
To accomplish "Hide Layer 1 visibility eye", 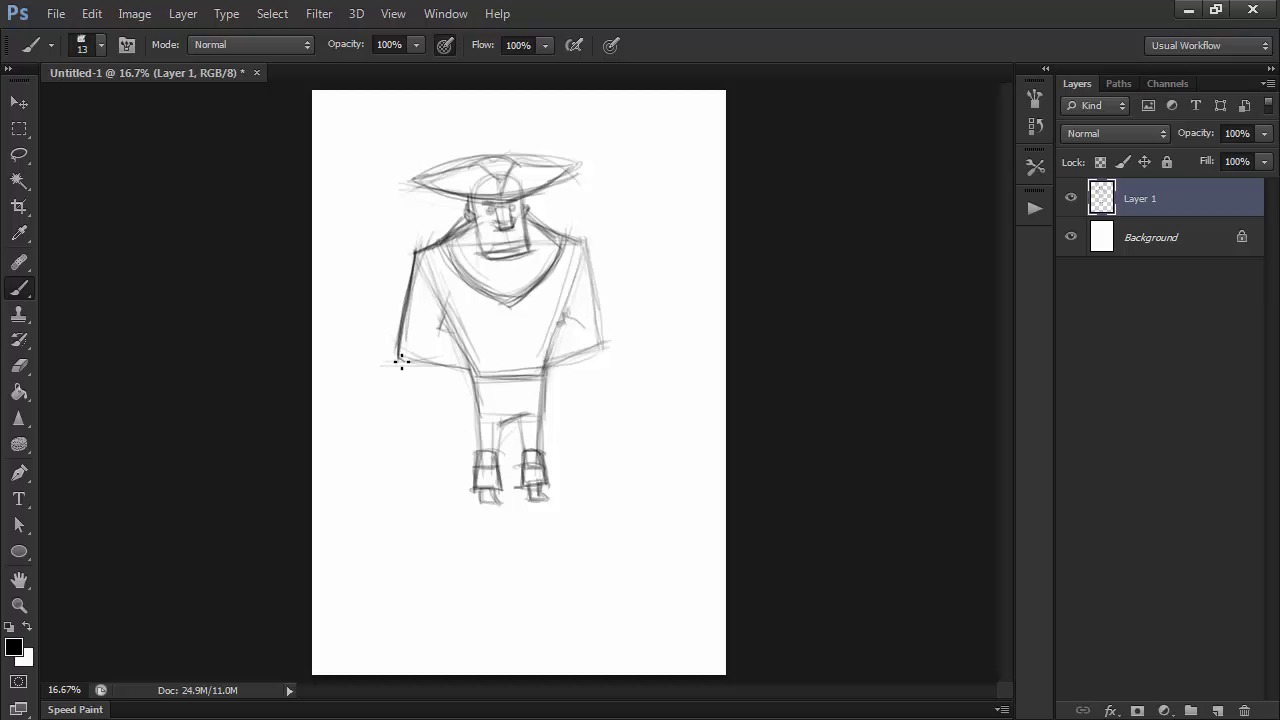I will point(1071,198).
